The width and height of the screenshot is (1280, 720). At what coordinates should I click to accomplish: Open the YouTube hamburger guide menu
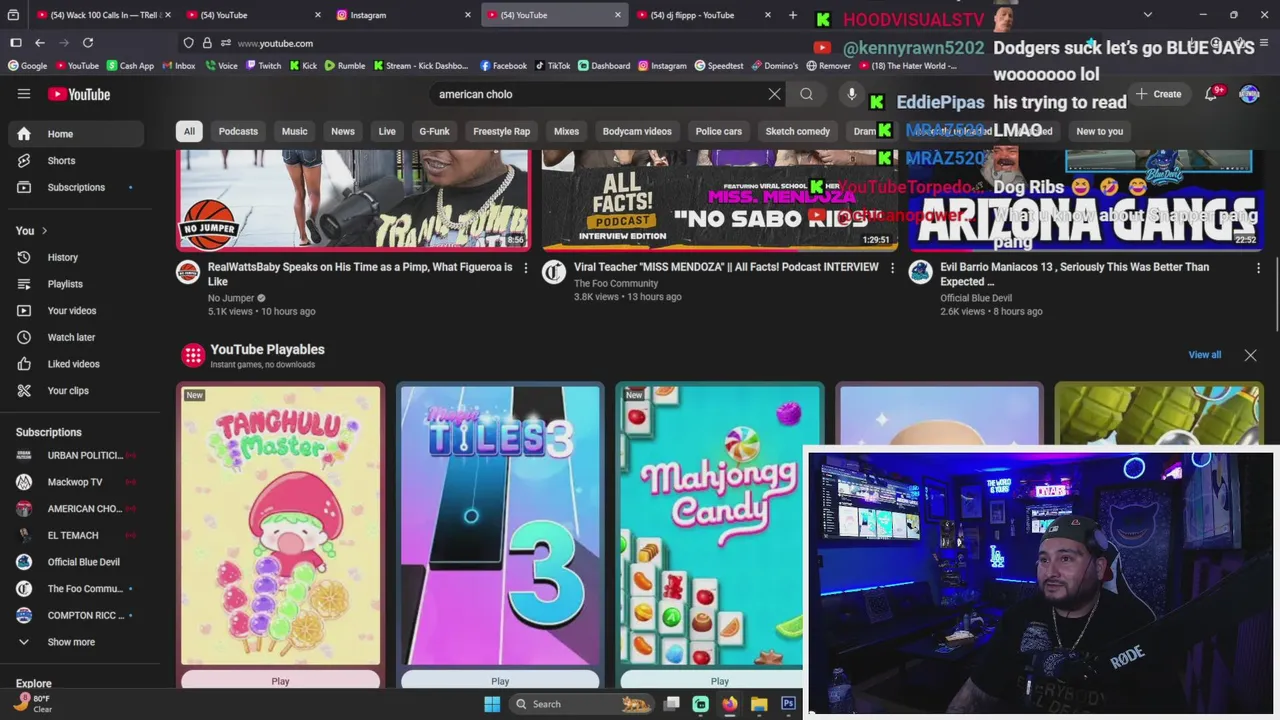[x=24, y=94]
